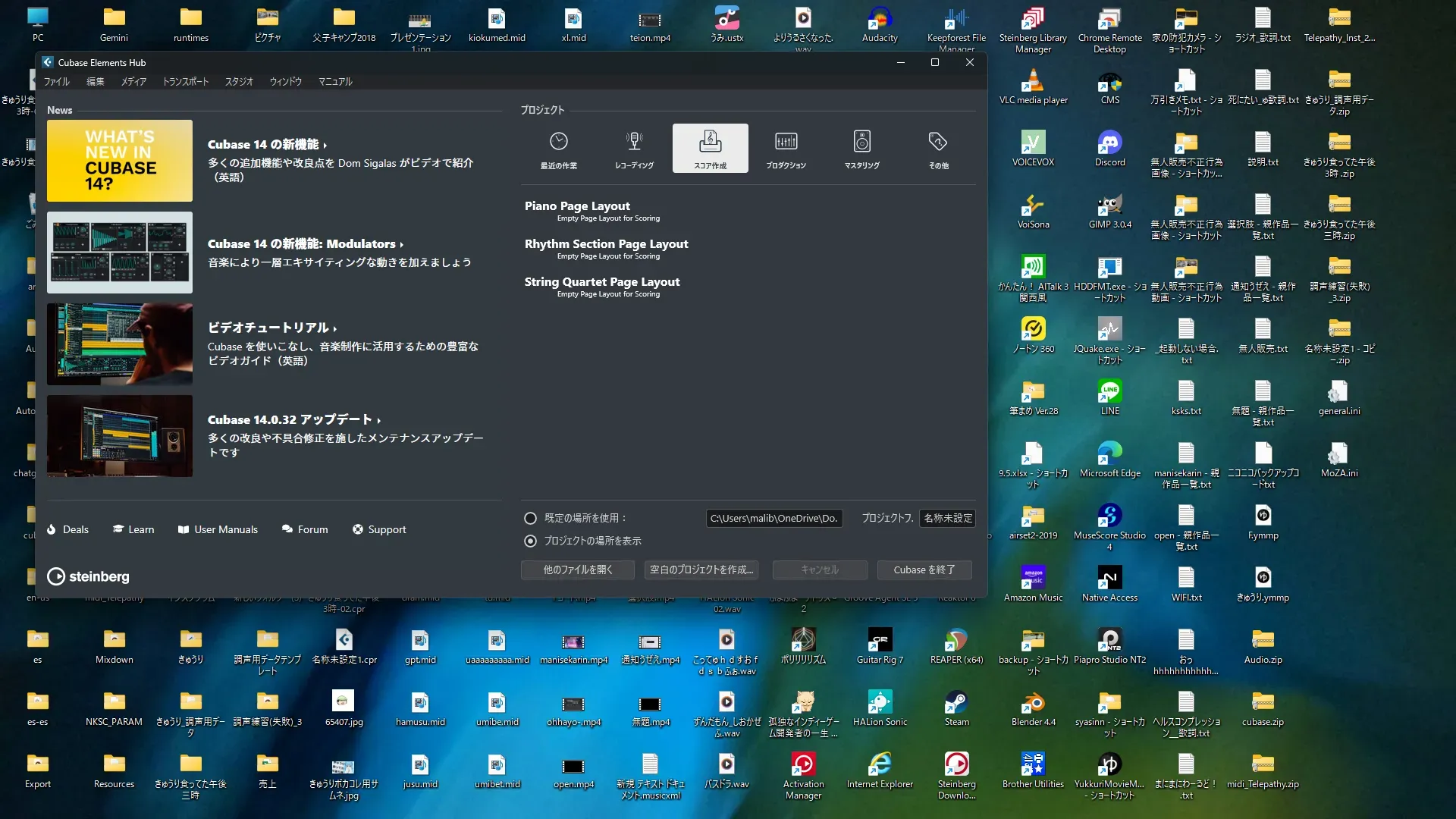The width and height of the screenshot is (1456, 819).
Task: Expand ビデオチュートリアル news heading arrow
Action: [x=334, y=328]
